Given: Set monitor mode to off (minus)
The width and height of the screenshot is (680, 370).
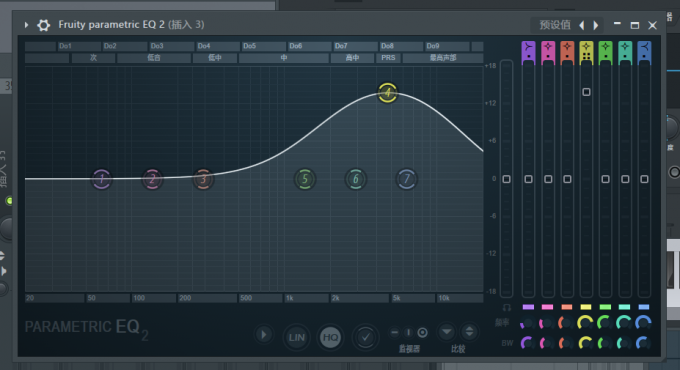Looking at the screenshot, I should tap(394, 333).
